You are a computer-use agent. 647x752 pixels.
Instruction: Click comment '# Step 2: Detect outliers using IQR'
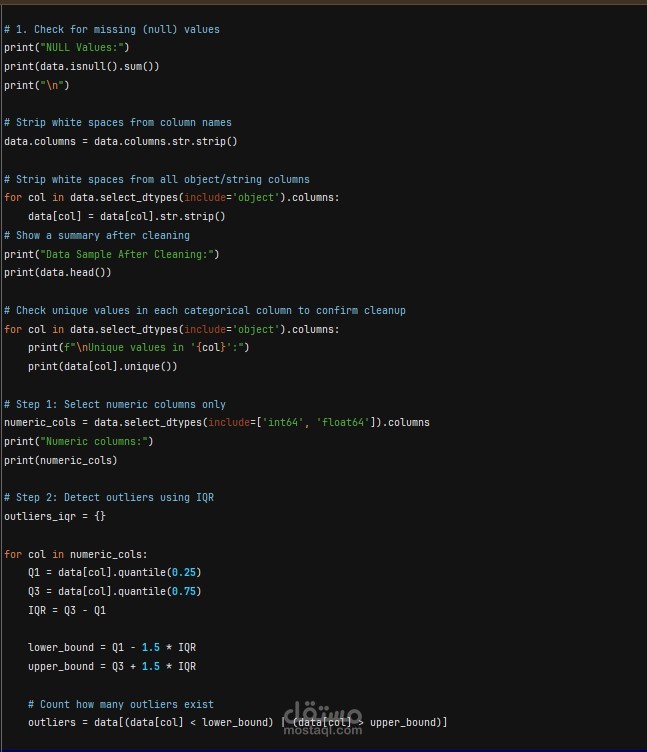tap(109, 497)
